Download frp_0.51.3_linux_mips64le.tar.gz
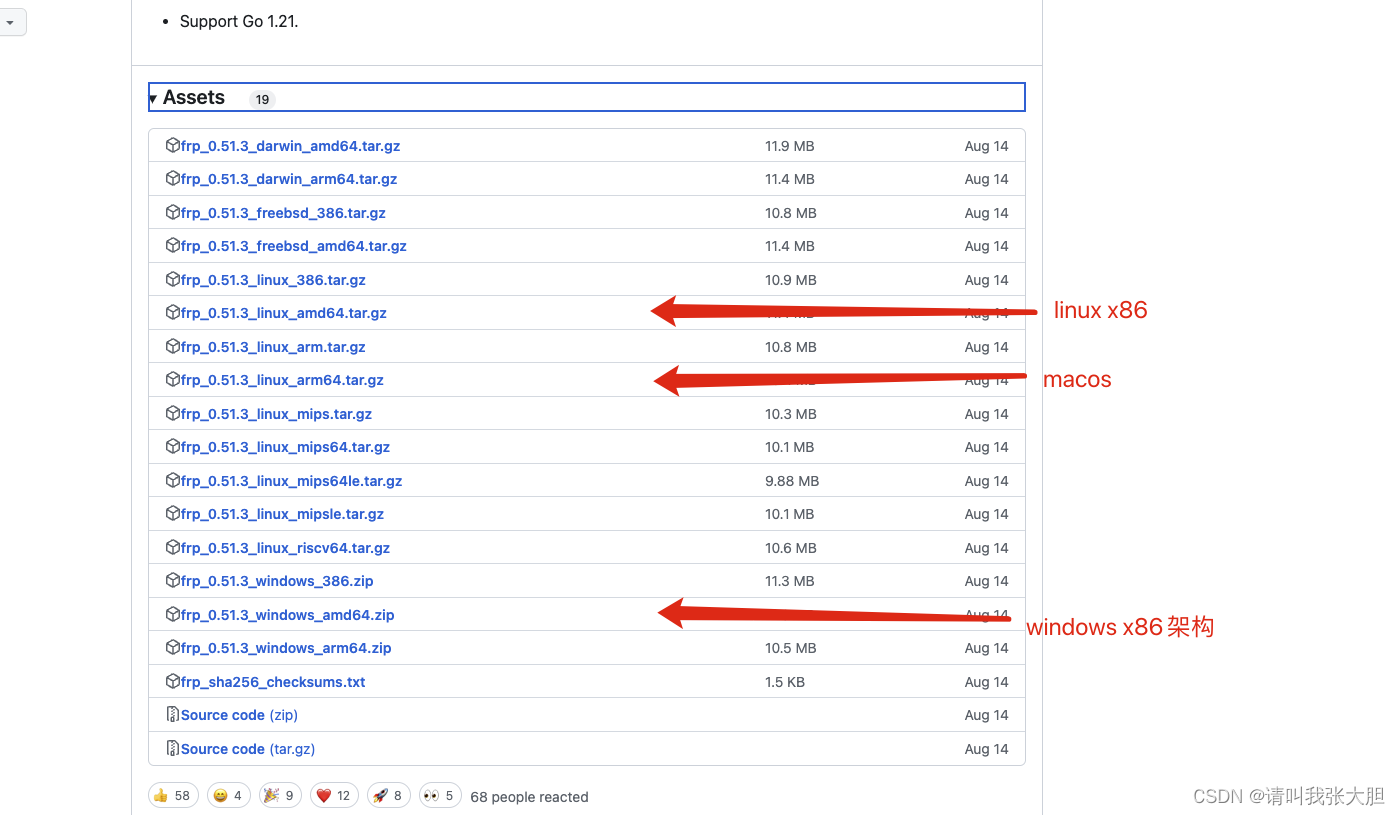1400x815 pixels. 291,481
